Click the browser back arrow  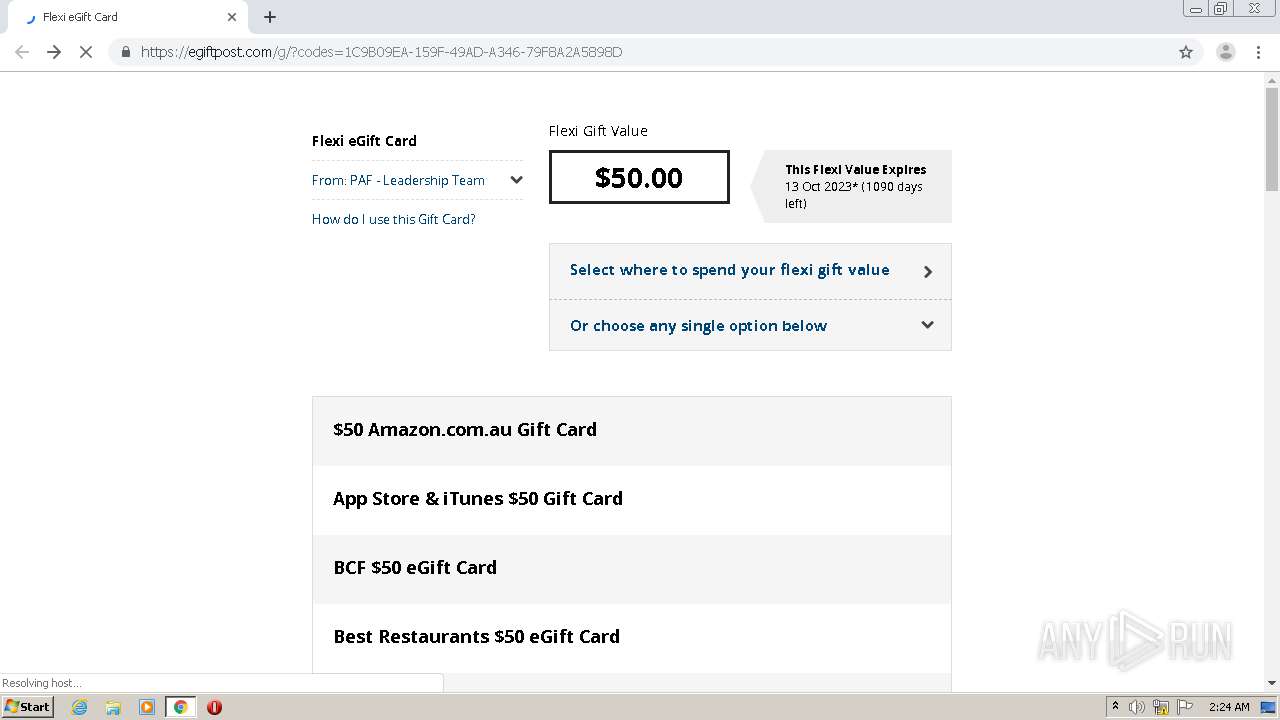(x=22, y=52)
